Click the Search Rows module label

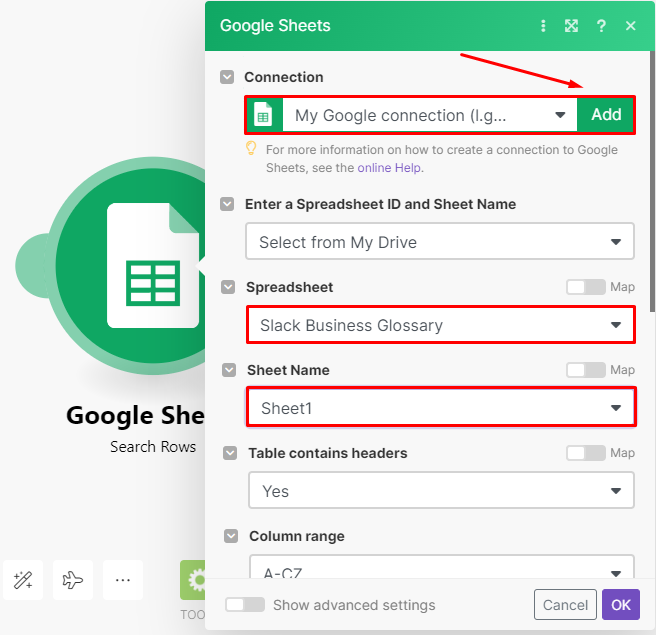153,447
